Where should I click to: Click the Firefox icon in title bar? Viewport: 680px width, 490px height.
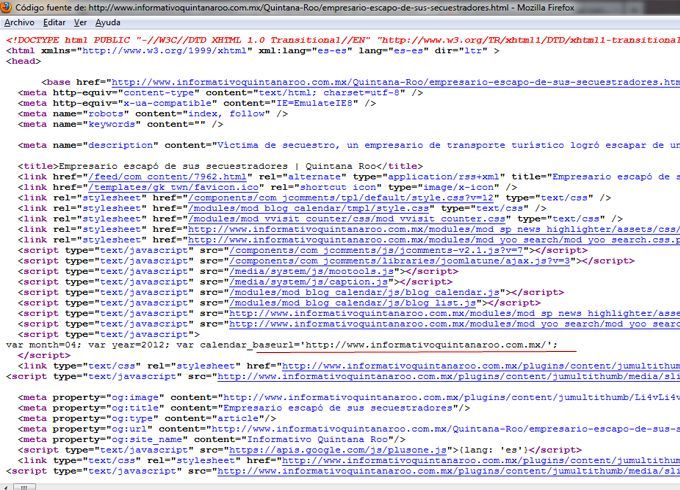click(x=6, y=7)
